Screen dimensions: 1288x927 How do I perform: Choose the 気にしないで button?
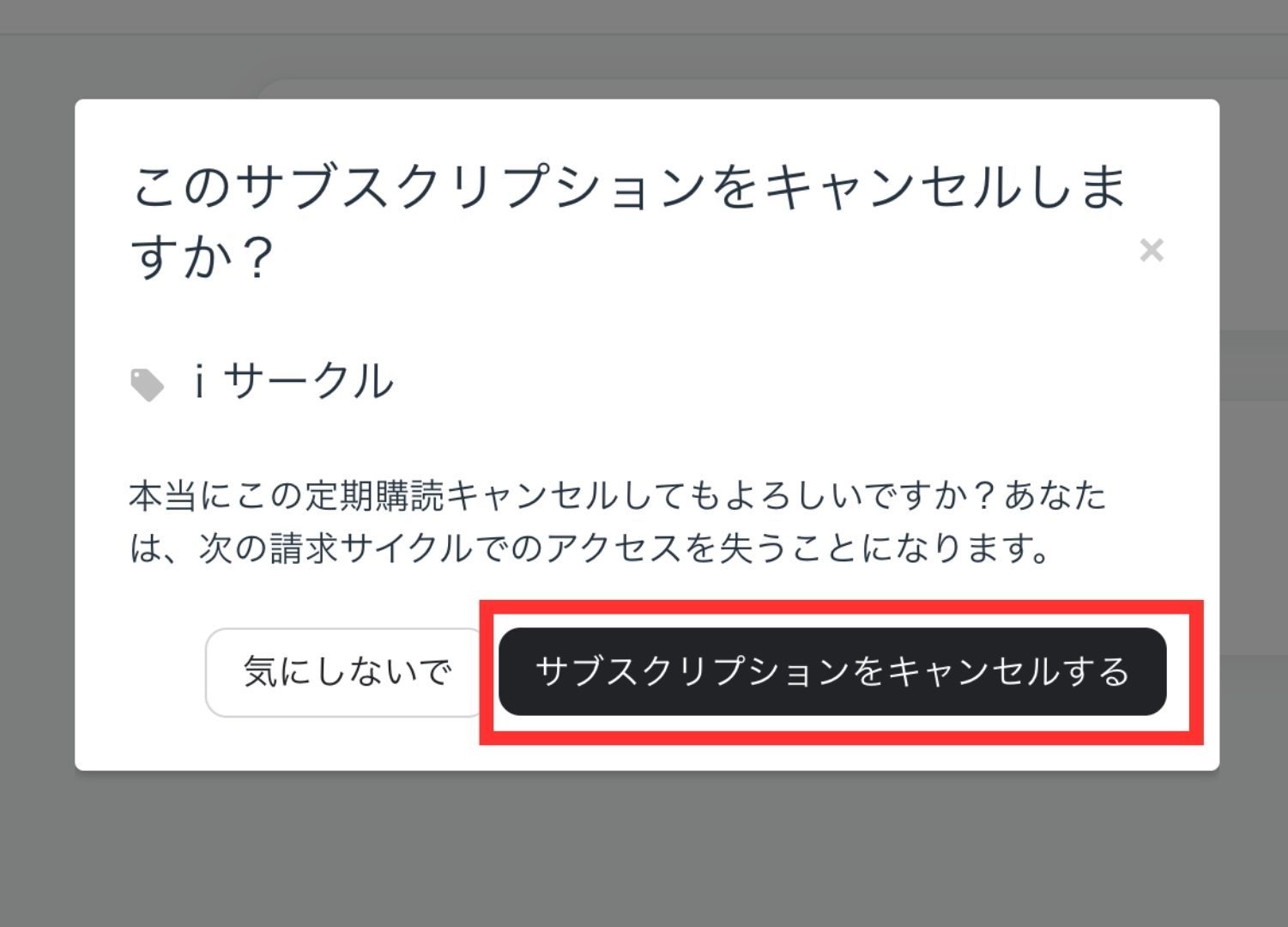pyautogui.click(x=347, y=672)
